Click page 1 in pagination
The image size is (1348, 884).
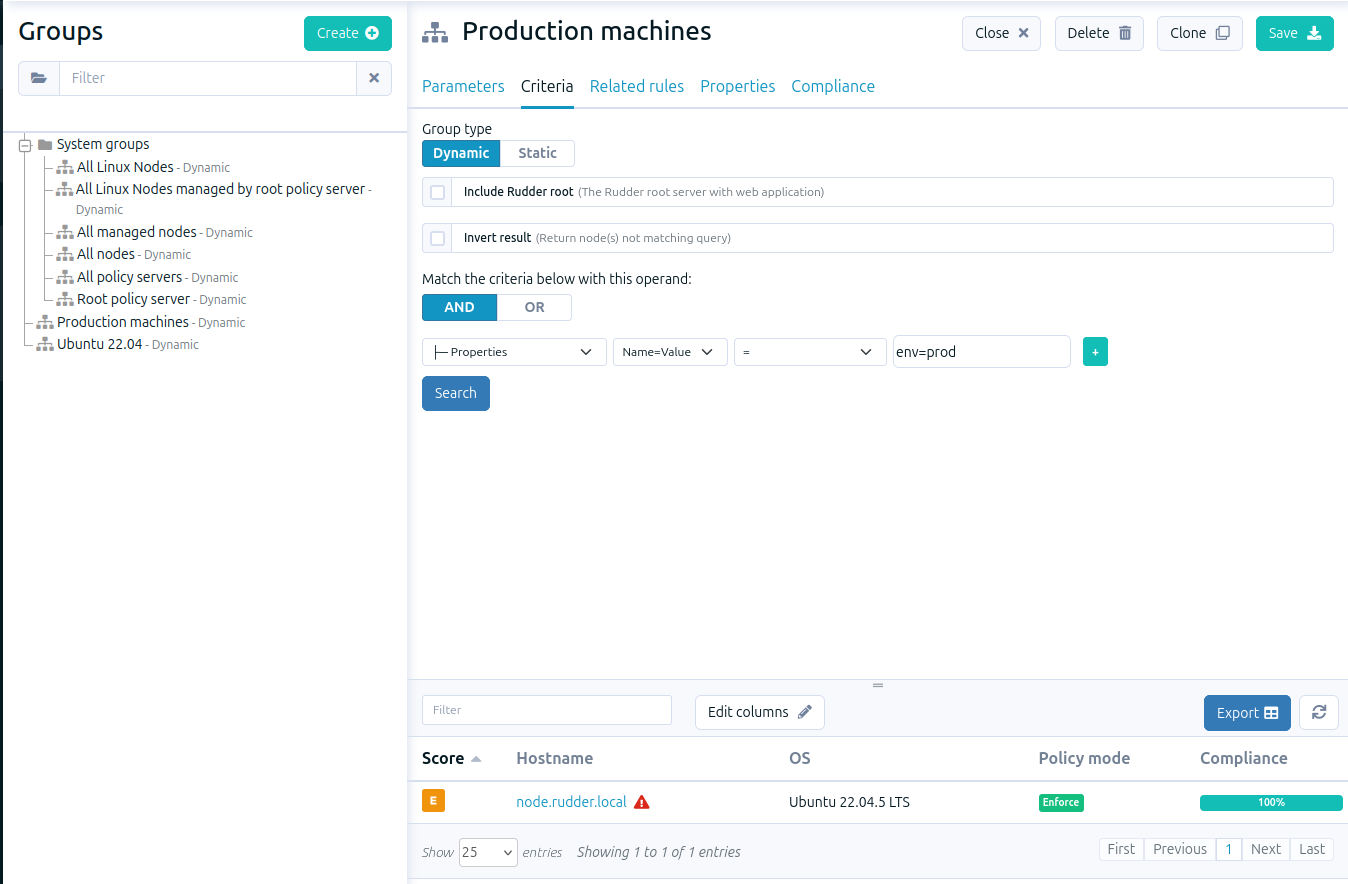point(1229,849)
